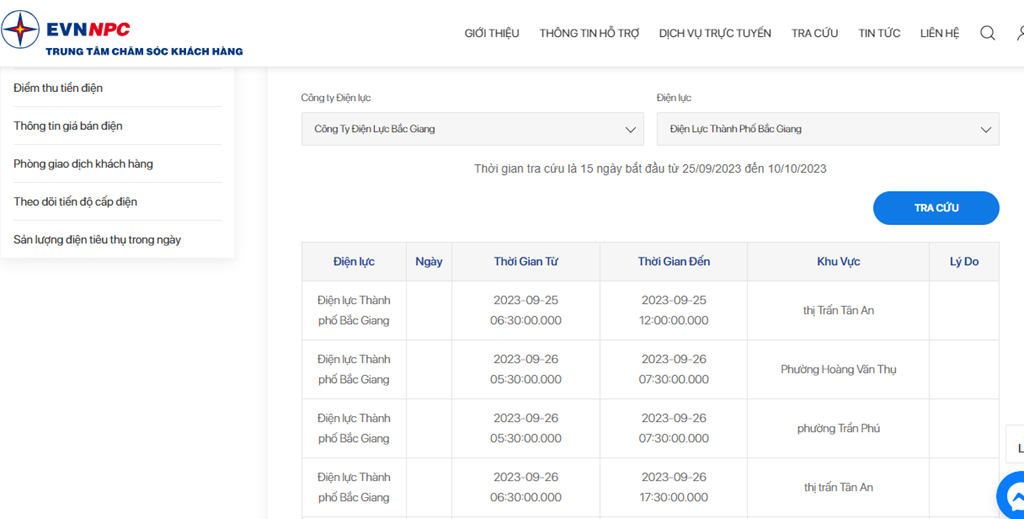Open the Giới Thiệu menu
The height and width of the screenshot is (519, 1024).
point(491,33)
